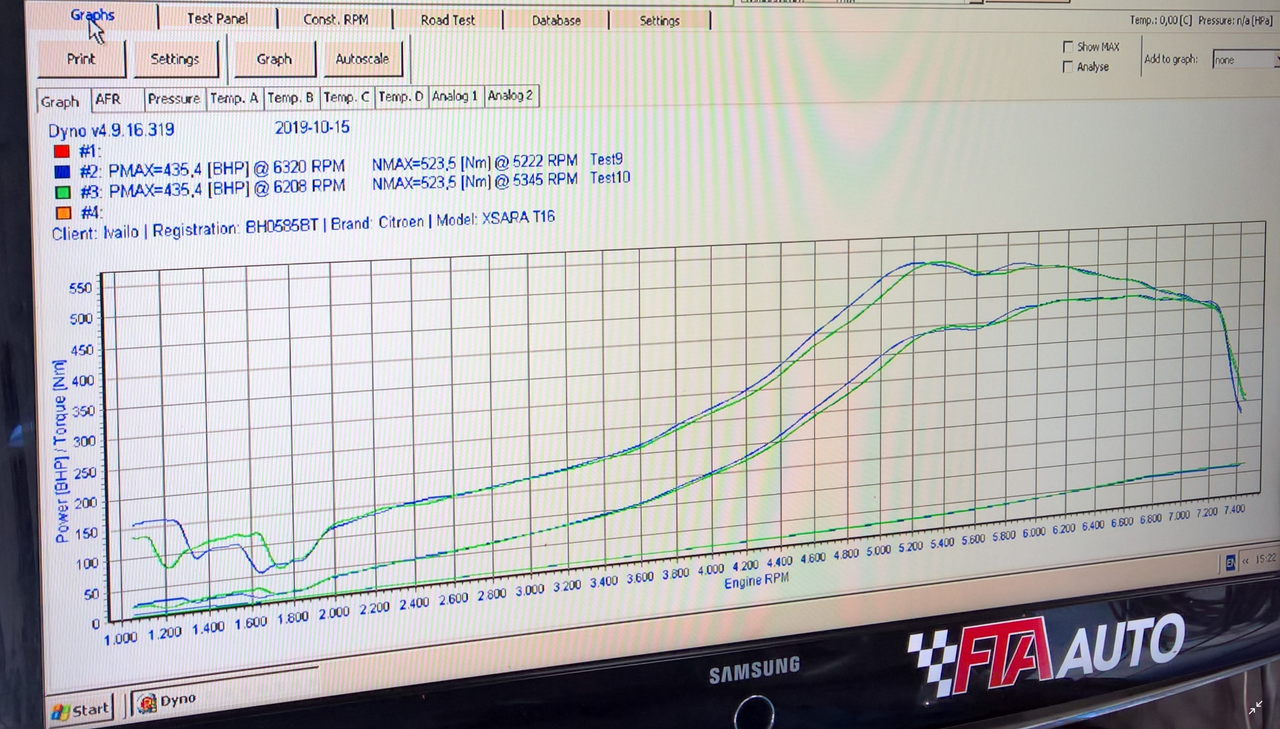
Task: Go to the Road Test tab
Action: (x=447, y=20)
